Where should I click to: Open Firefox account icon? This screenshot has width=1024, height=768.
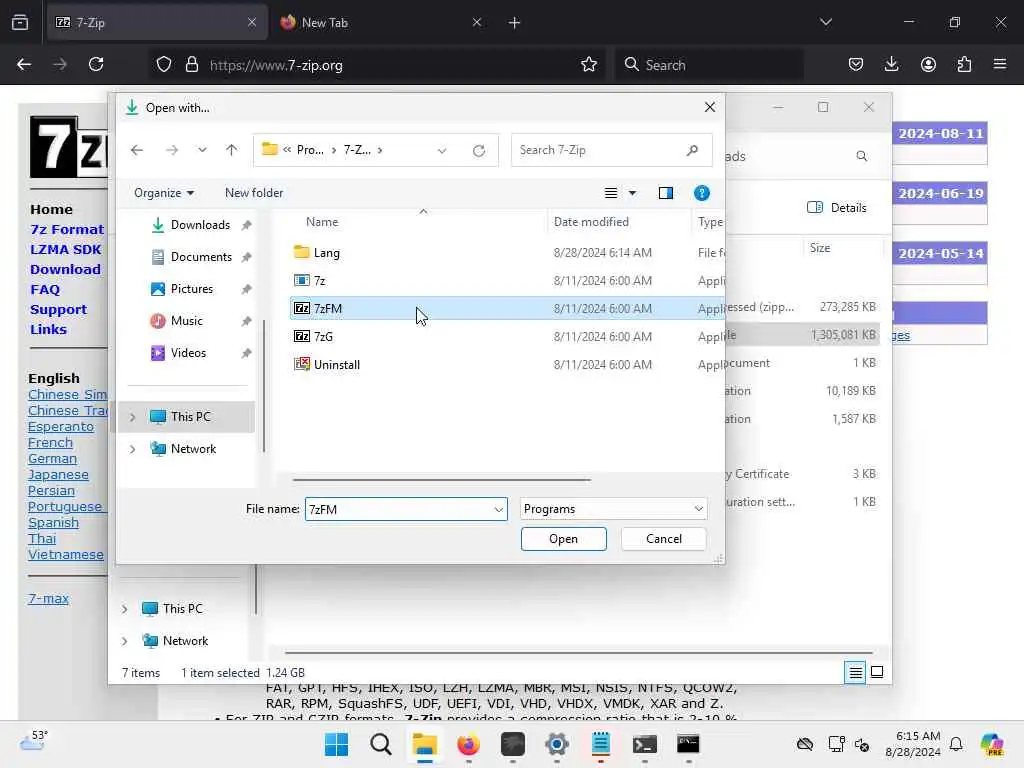(x=928, y=64)
